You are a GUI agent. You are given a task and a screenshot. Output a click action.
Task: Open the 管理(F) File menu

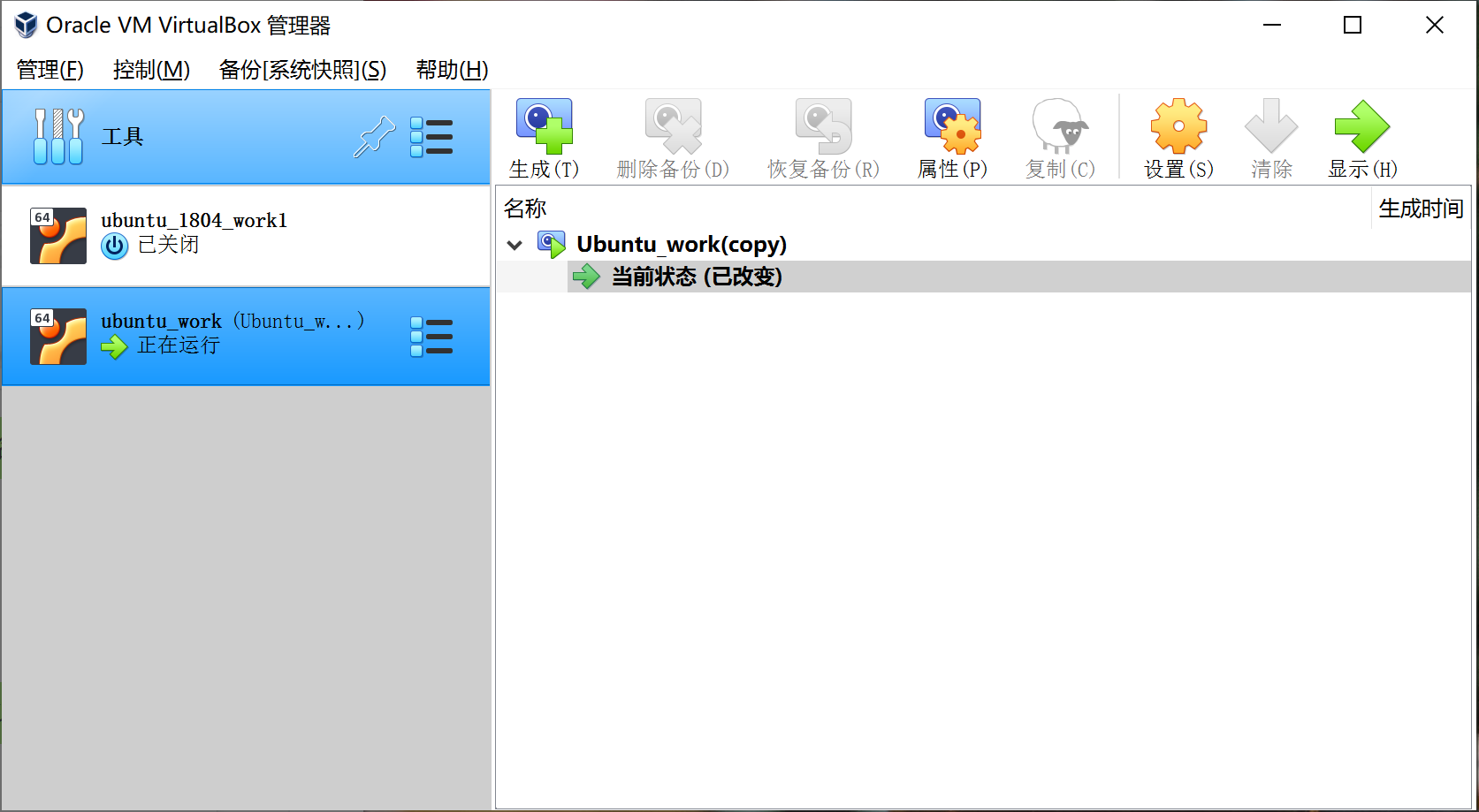coord(50,70)
